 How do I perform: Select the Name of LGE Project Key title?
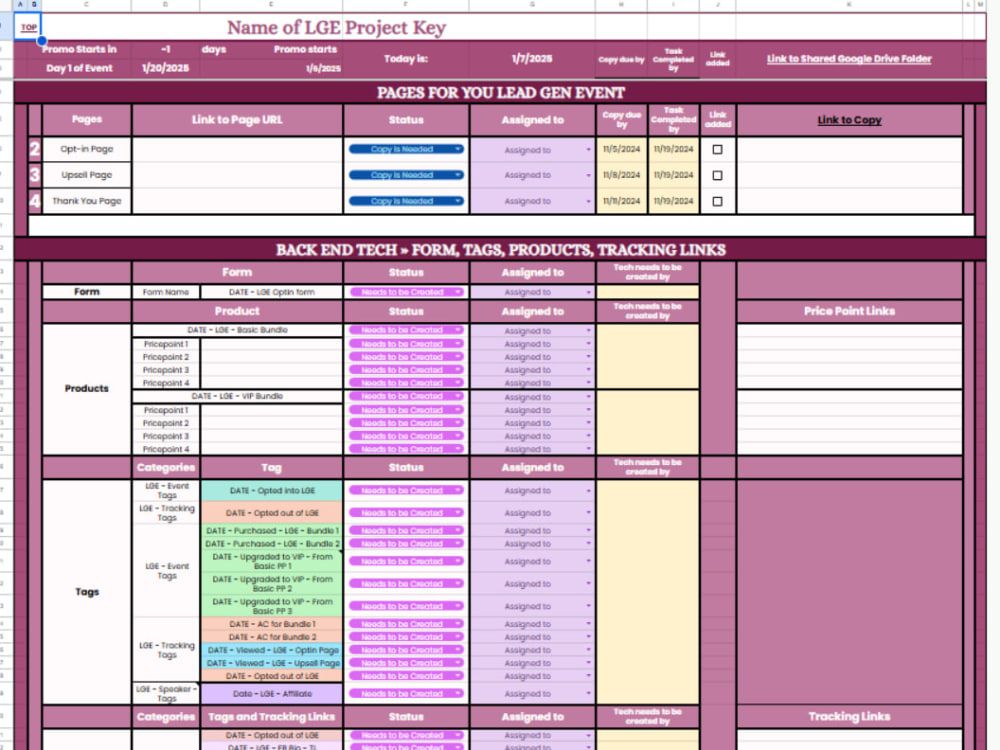tap(336, 27)
